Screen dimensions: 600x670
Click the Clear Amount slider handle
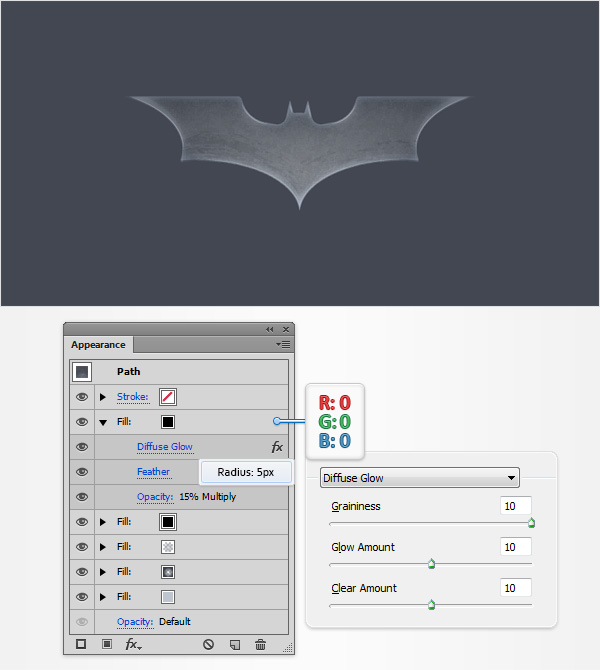pyautogui.click(x=432, y=605)
